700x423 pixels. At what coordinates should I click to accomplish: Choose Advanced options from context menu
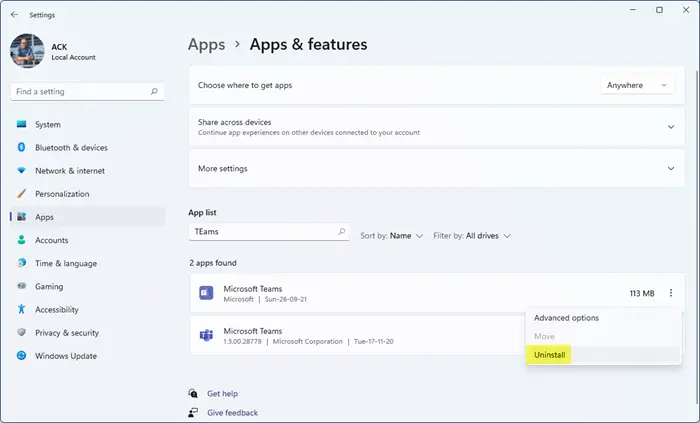pyautogui.click(x=604, y=318)
